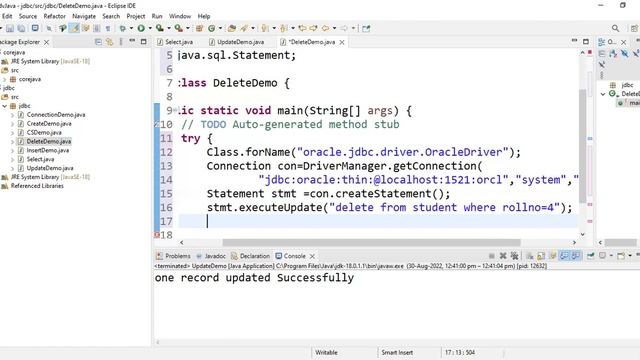Toggle Show Console When Standard Error Changes
The width and height of the screenshot is (640, 360).
(576, 256)
